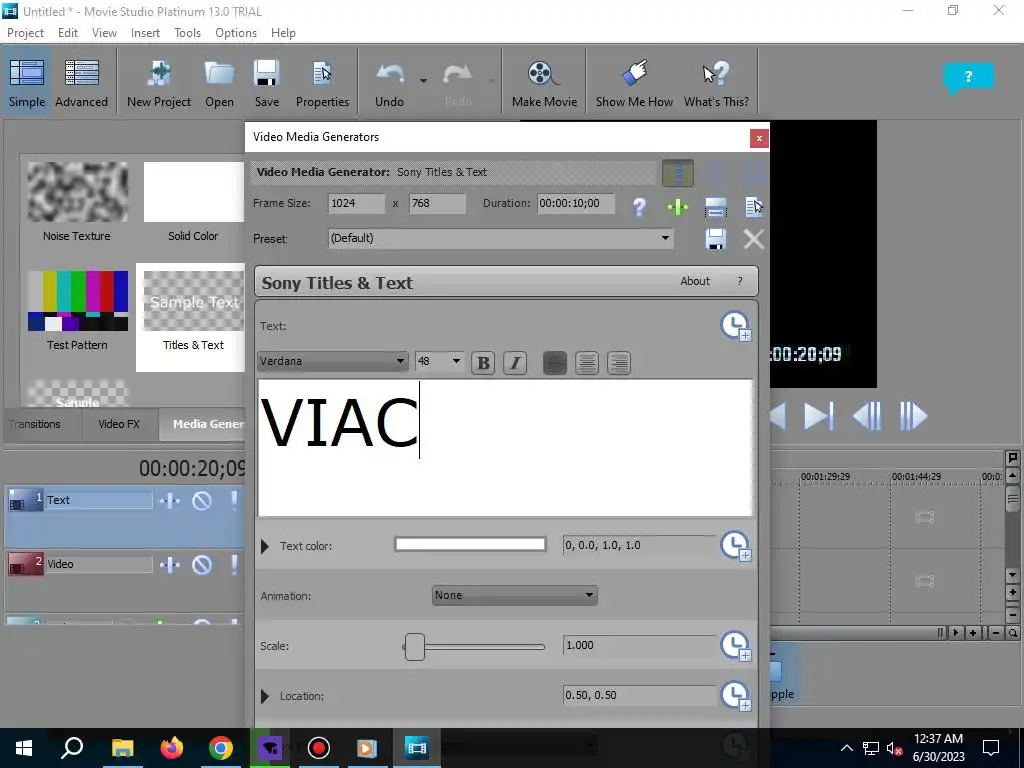The image size is (1024, 768).
Task: Click green Match Event Length icon
Action: (x=677, y=207)
